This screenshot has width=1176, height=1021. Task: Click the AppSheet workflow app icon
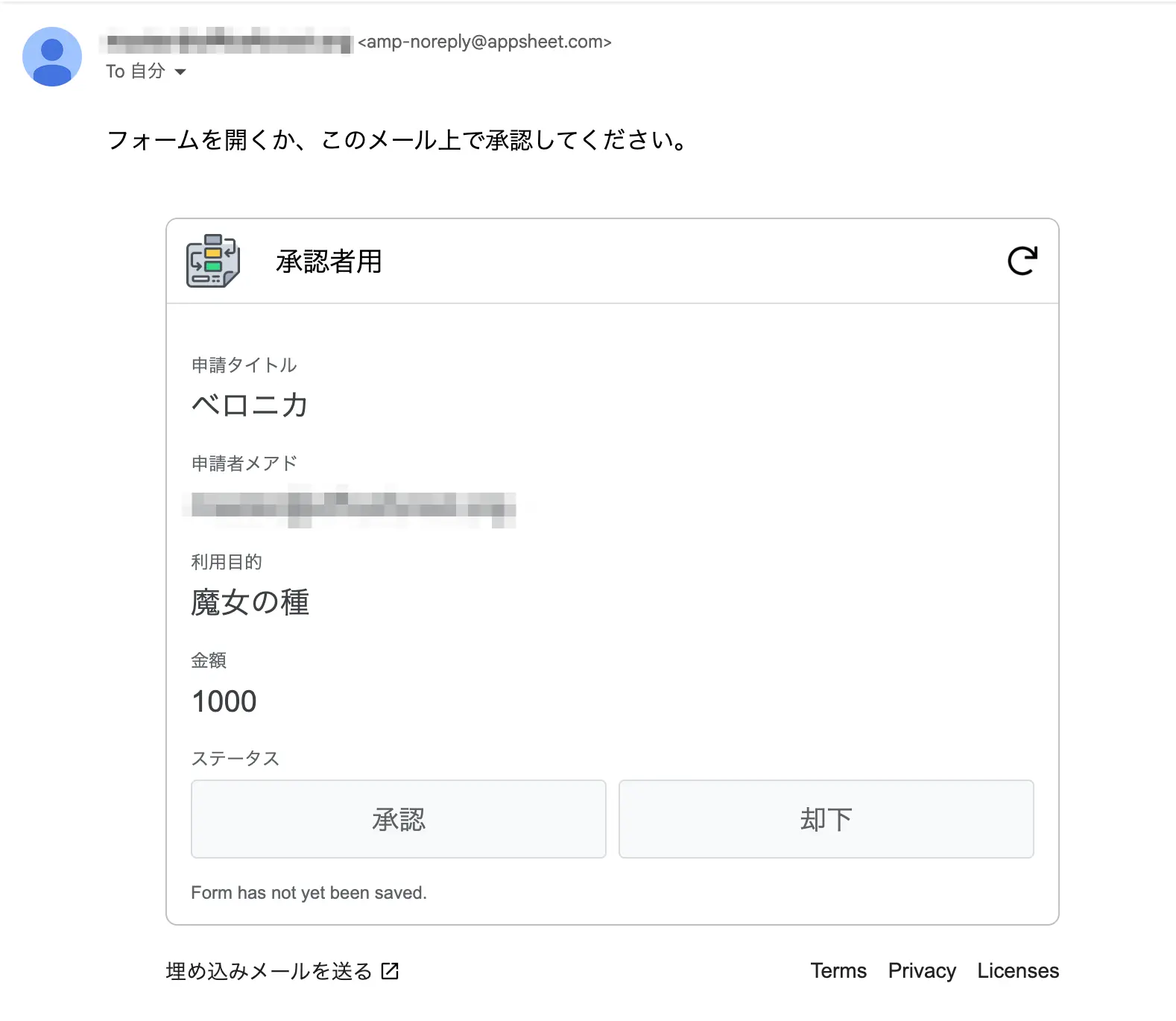pos(213,261)
